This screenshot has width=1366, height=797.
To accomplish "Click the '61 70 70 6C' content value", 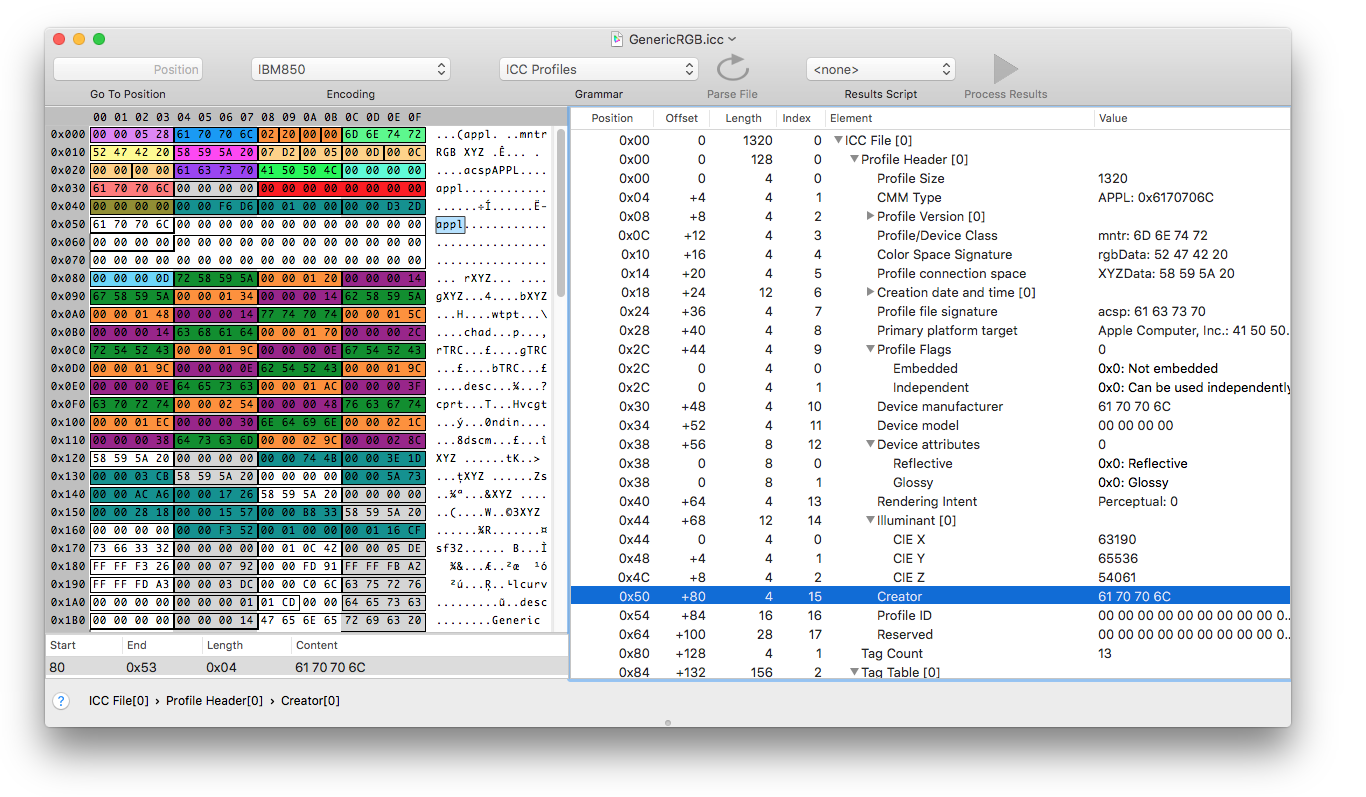I will point(331,667).
